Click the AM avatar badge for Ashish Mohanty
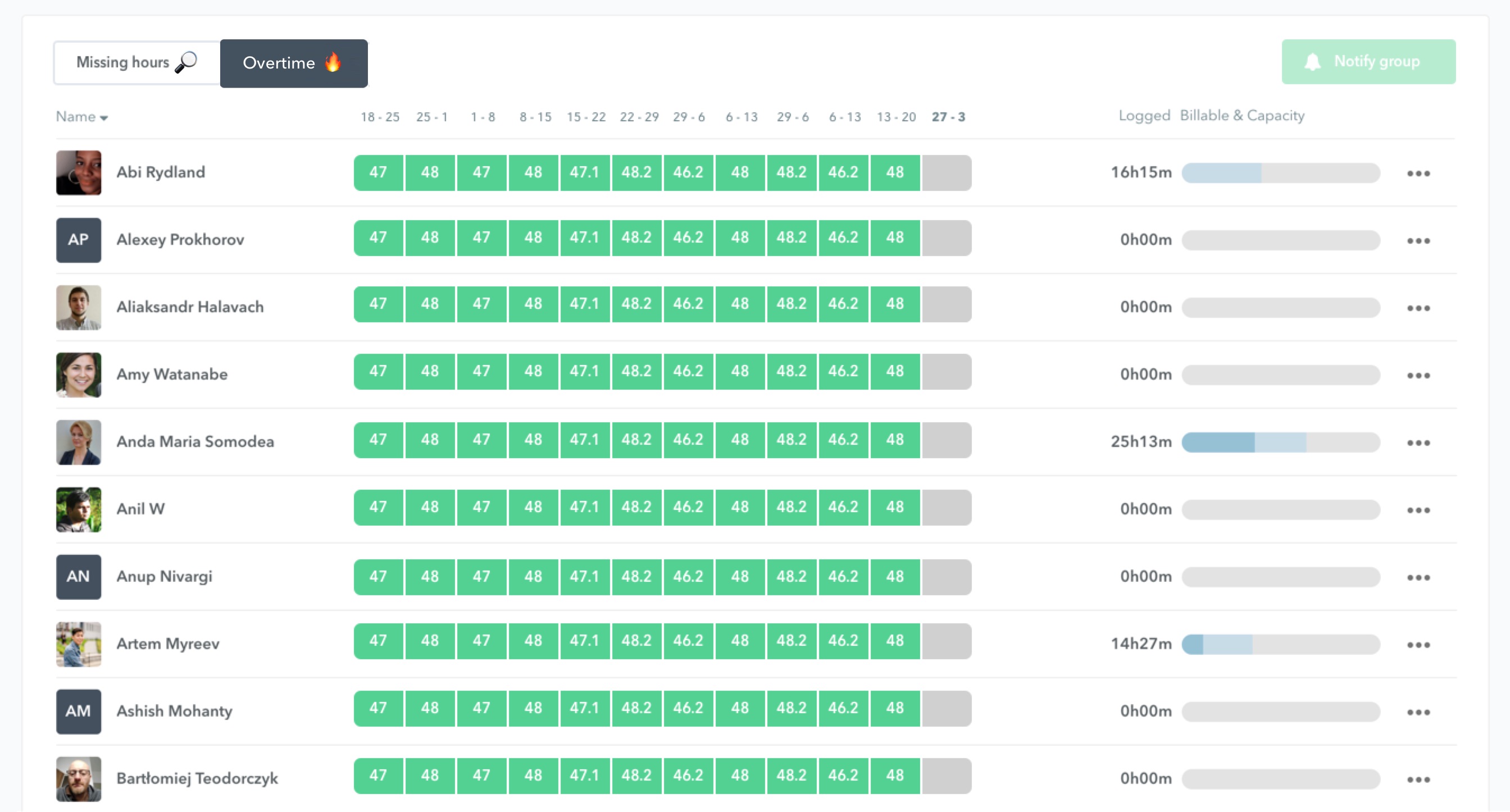The width and height of the screenshot is (1510, 812). coord(79,712)
